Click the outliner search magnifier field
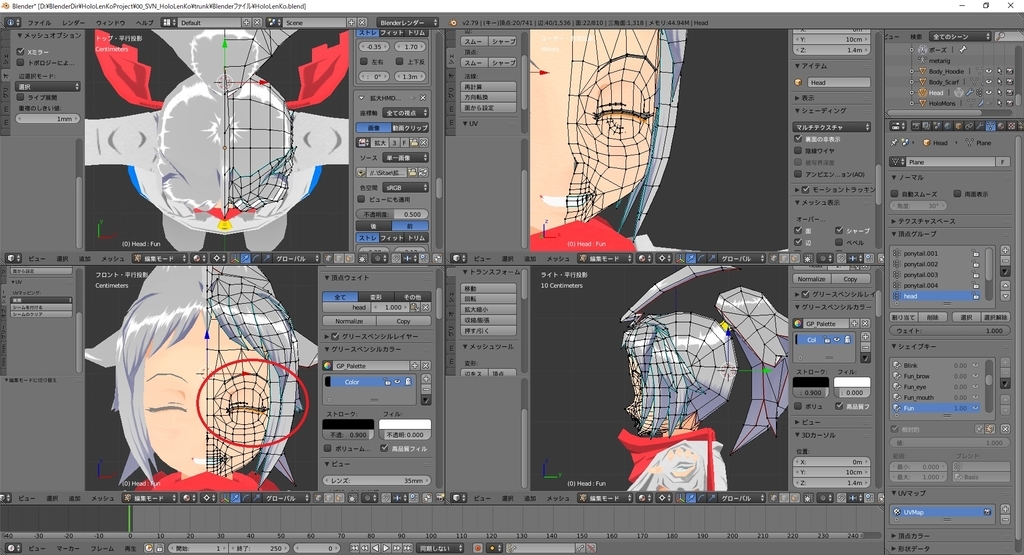This screenshot has width=1024, height=555. 1008,37
